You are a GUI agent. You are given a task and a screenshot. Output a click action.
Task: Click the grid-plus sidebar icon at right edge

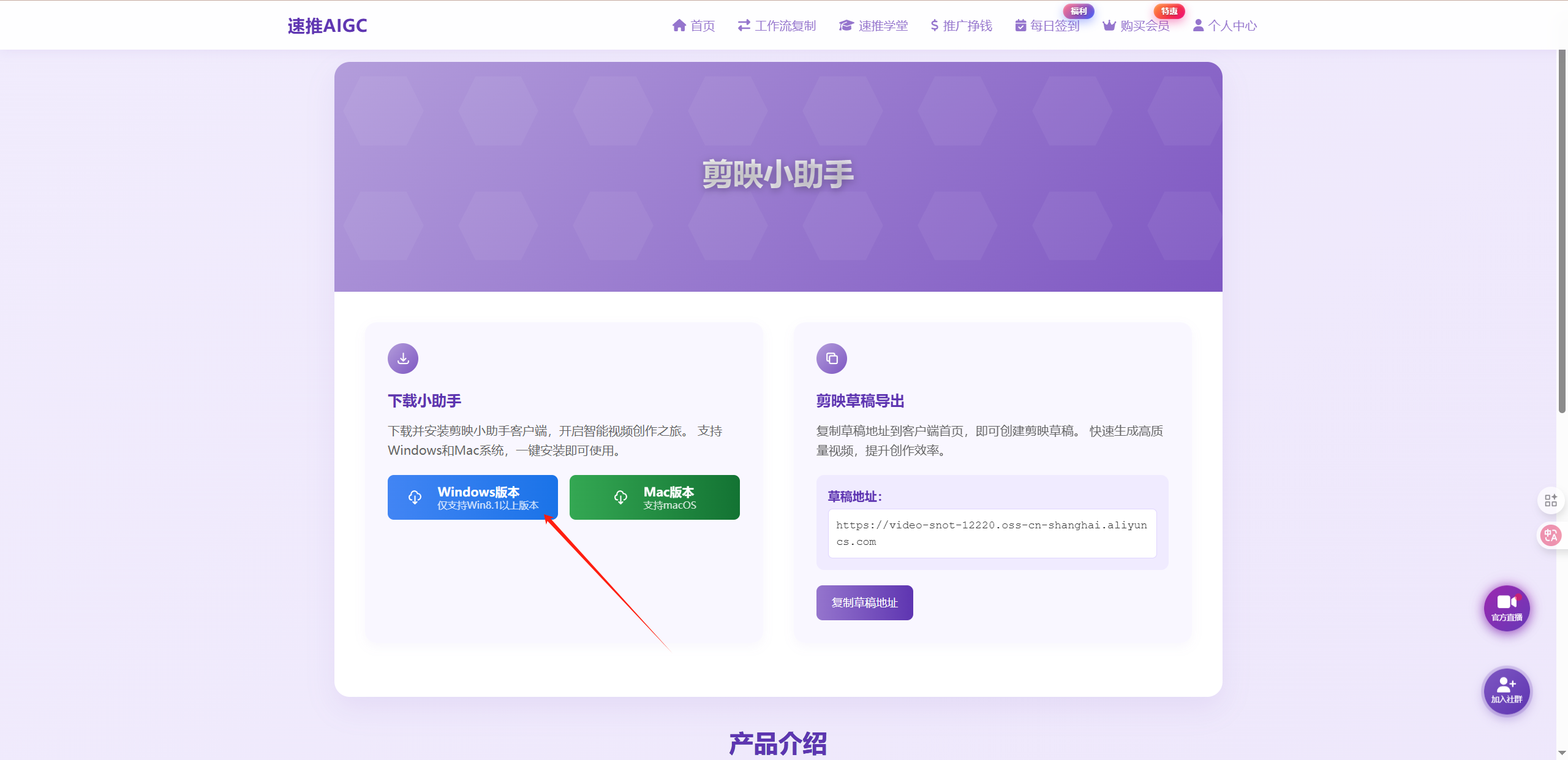point(1551,501)
